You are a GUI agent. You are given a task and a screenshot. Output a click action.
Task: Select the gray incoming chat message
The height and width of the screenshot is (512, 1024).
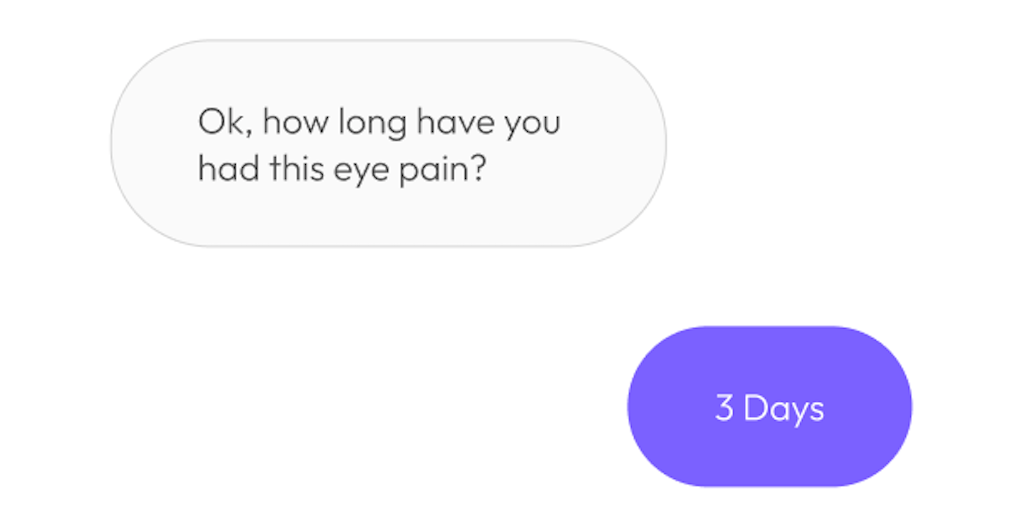pyautogui.click(x=388, y=144)
